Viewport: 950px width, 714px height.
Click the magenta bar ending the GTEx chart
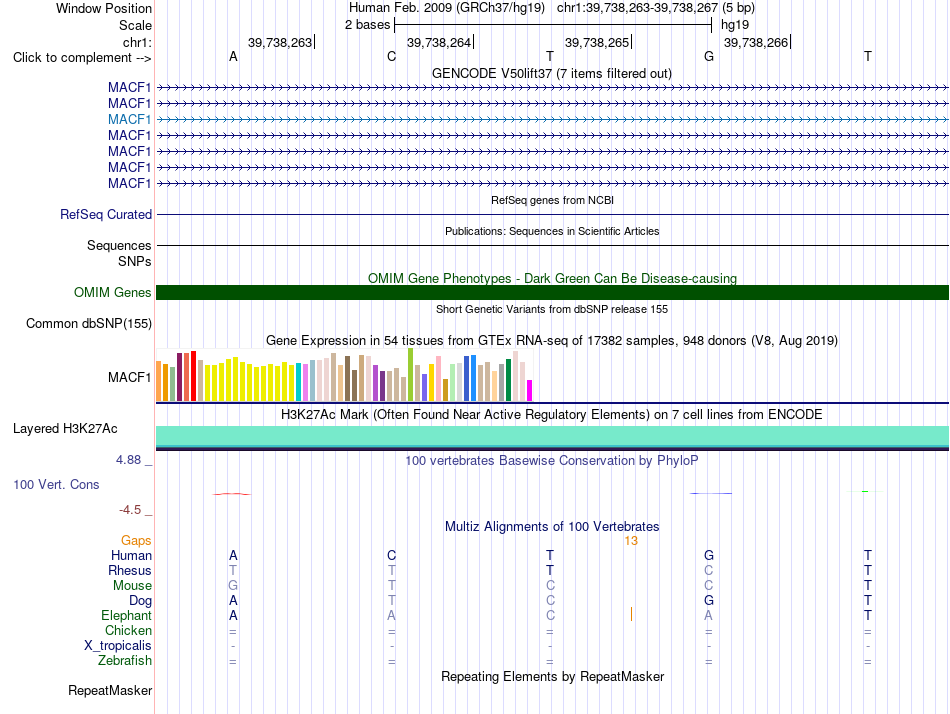(530, 390)
